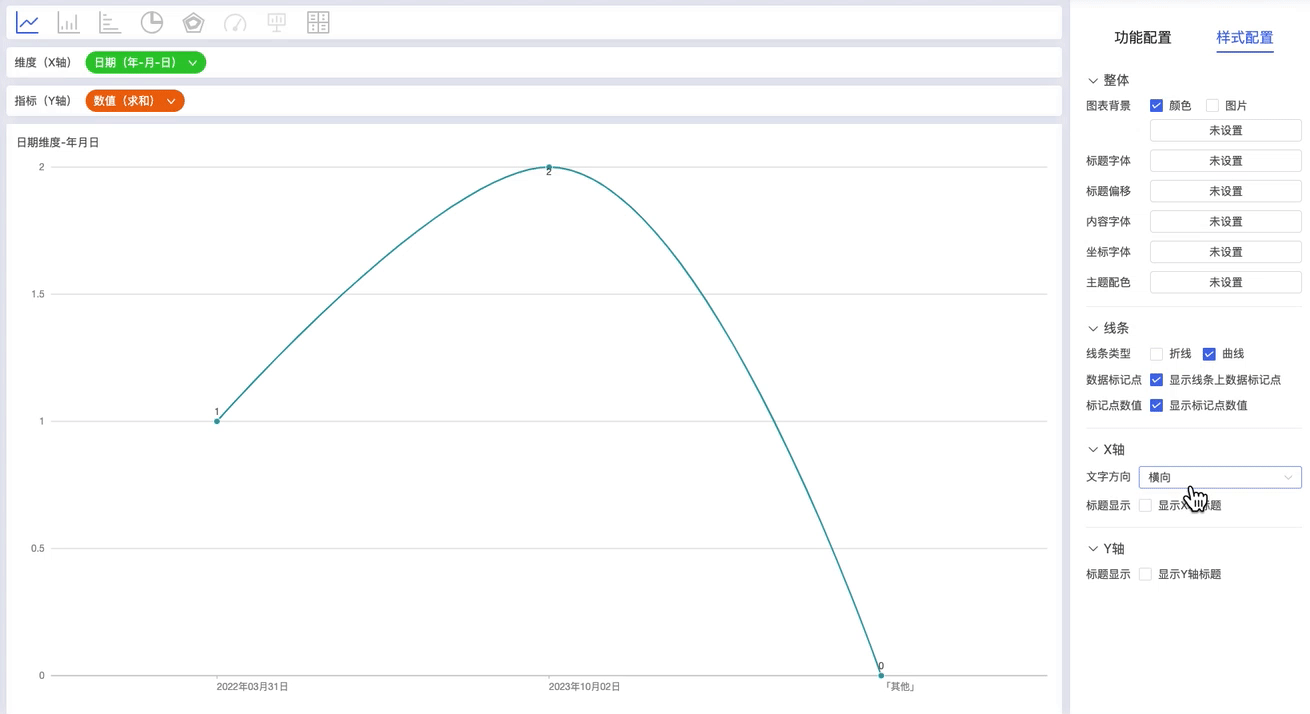Select the line chart type icon
Screen dimensions: 1310x714
[27, 22]
